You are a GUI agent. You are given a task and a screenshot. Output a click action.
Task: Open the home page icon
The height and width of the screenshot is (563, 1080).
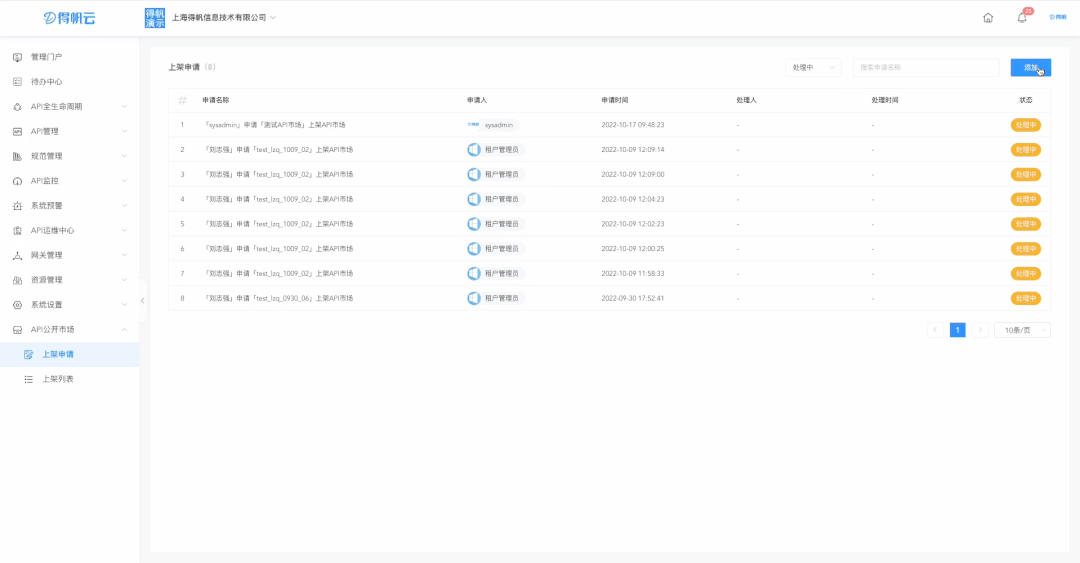(x=988, y=18)
